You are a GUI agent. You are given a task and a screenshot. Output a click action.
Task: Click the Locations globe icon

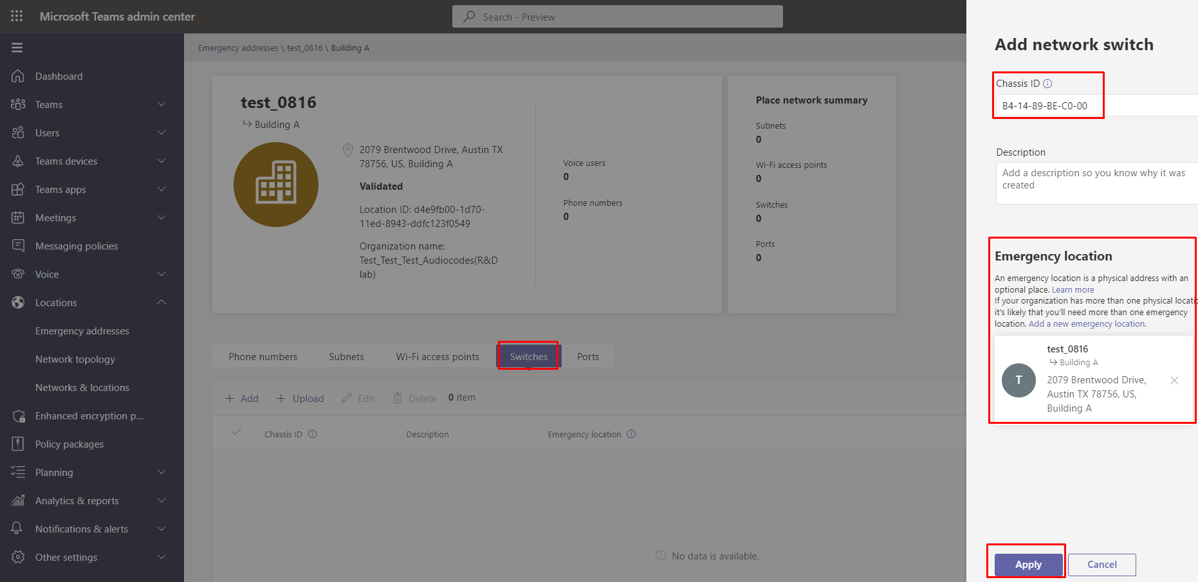18,302
